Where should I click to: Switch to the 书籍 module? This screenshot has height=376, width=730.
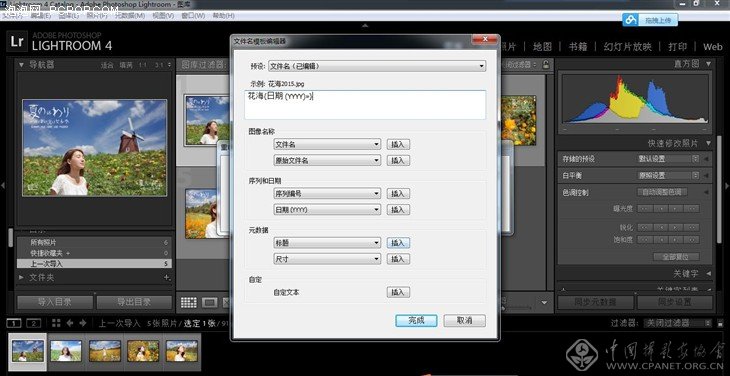point(578,47)
